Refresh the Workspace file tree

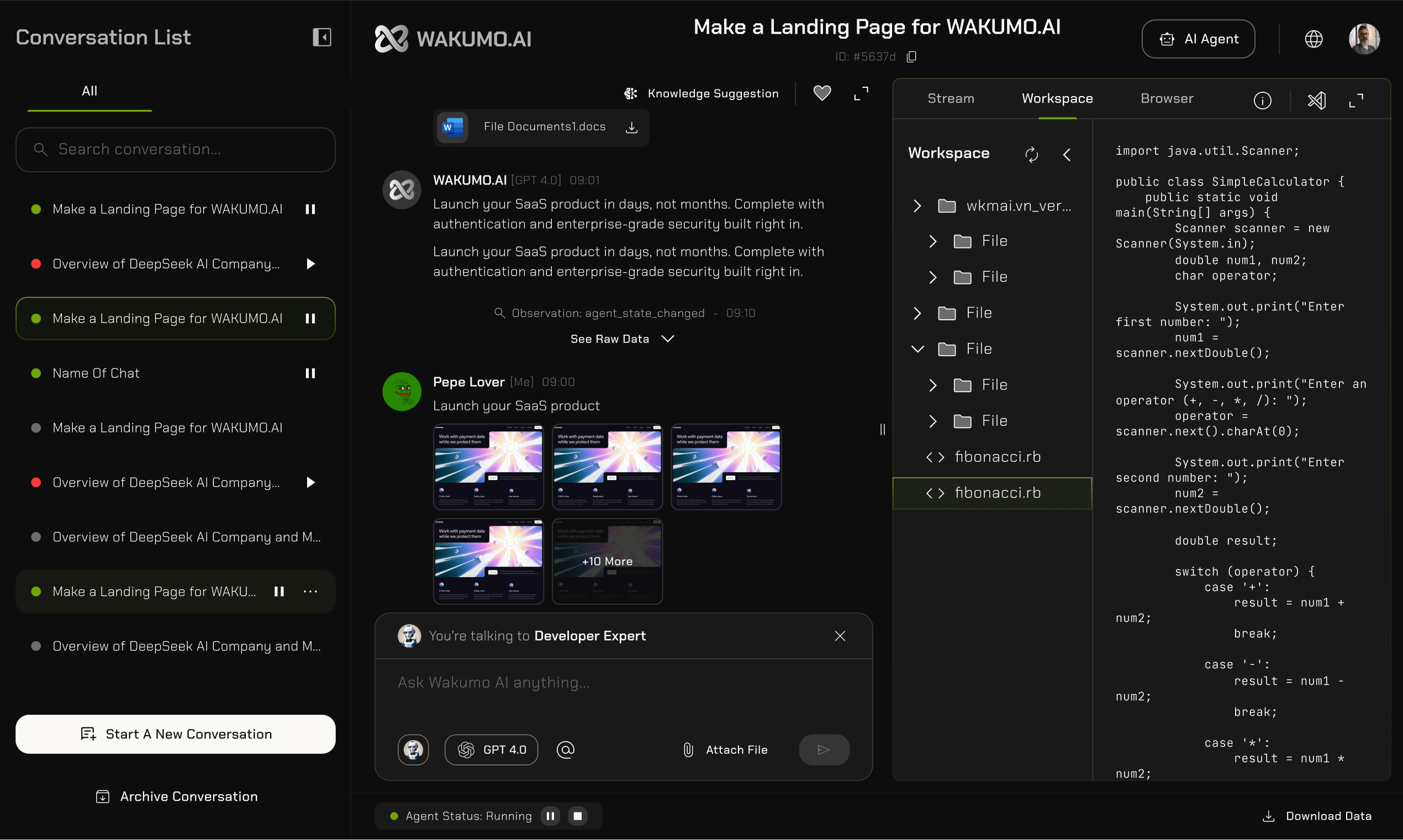click(x=1031, y=155)
